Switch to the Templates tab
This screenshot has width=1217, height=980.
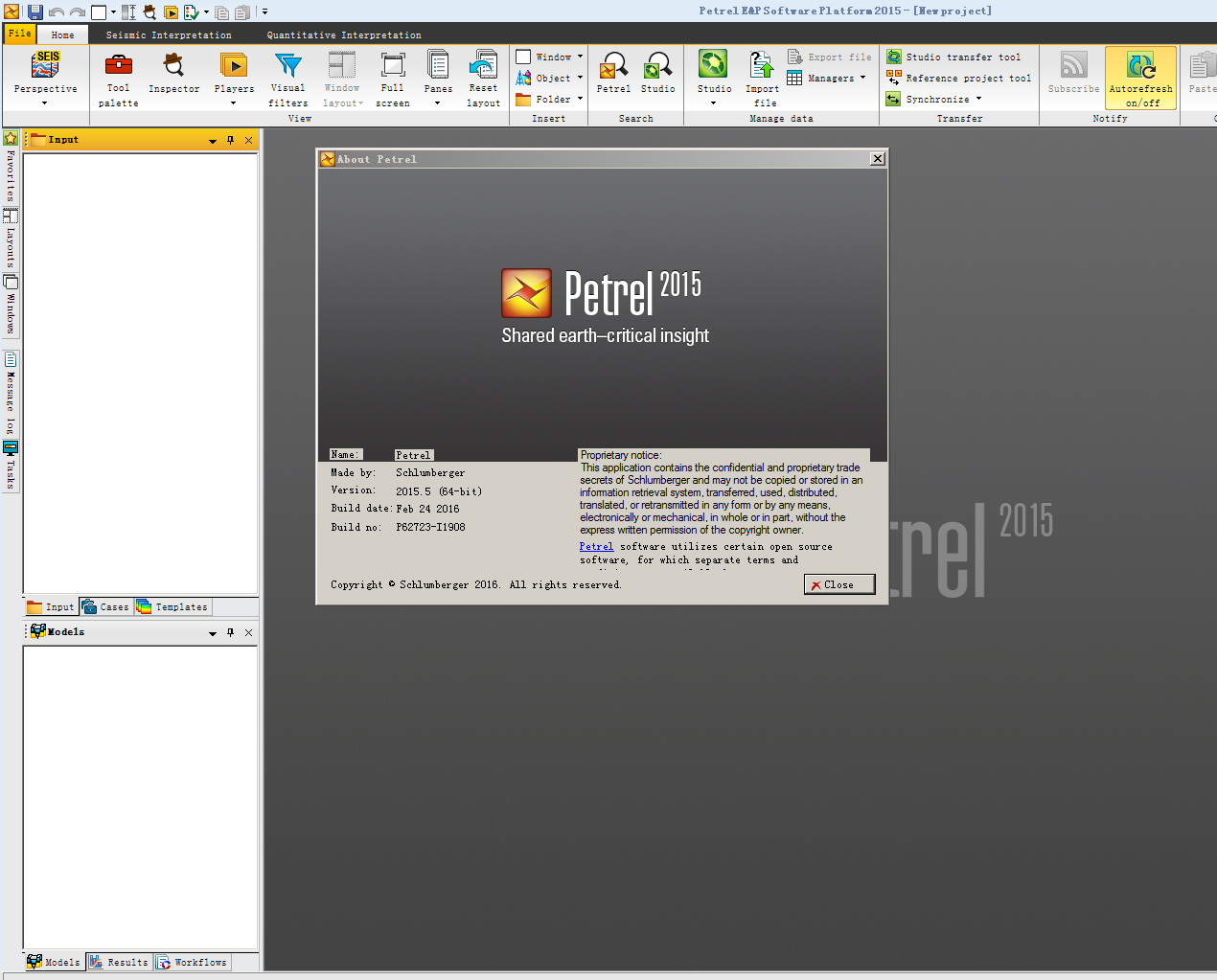(172, 606)
